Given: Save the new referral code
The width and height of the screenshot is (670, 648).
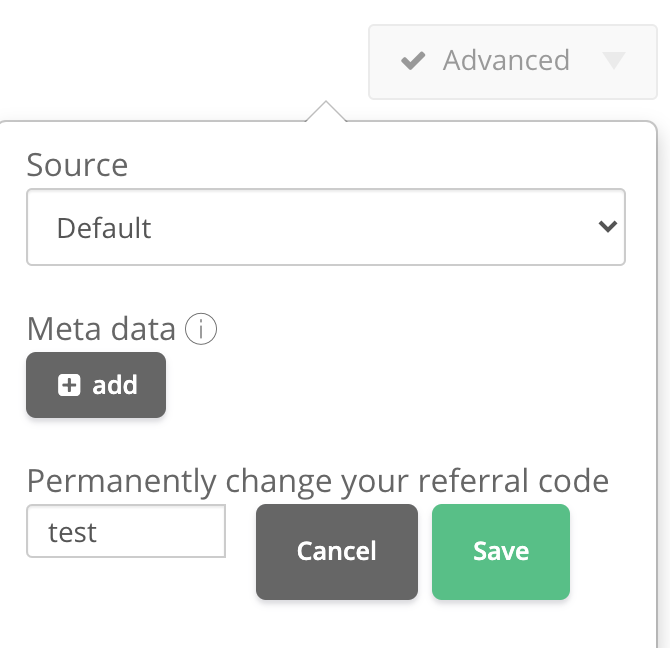Looking at the screenshot, I should point(500,551).
